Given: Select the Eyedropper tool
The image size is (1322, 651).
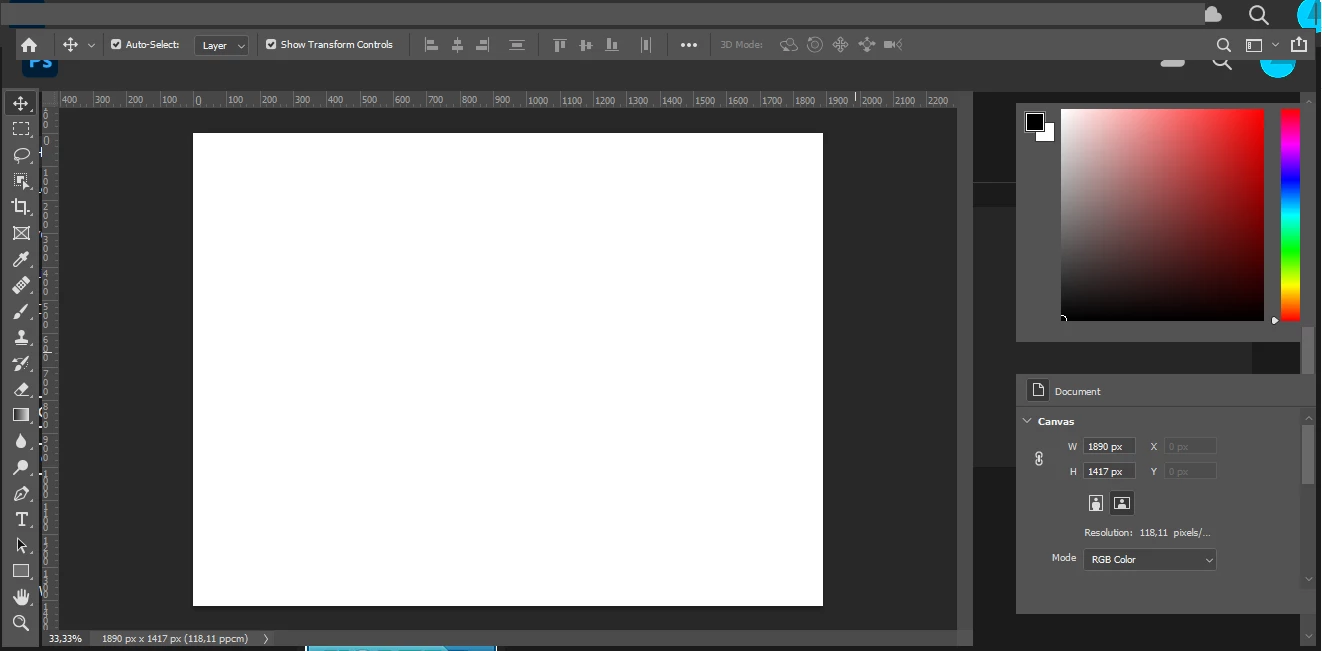Looking at the screenshot, I should click(21, 260).
